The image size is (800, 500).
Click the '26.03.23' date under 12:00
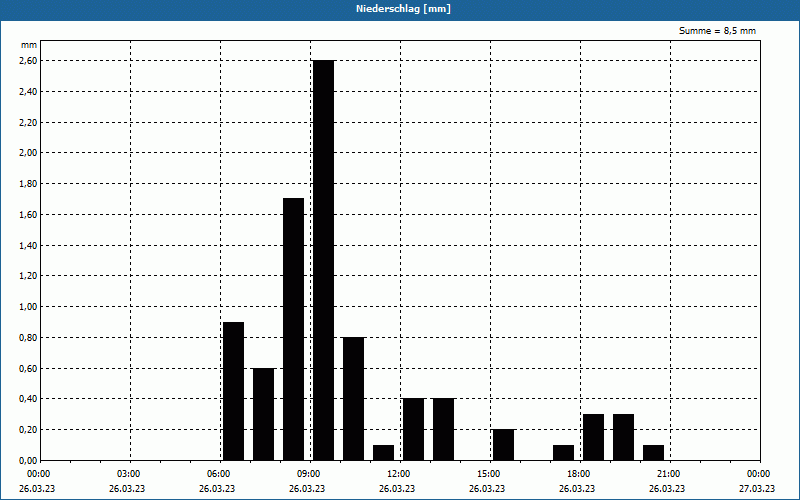(x=397, y=489)
